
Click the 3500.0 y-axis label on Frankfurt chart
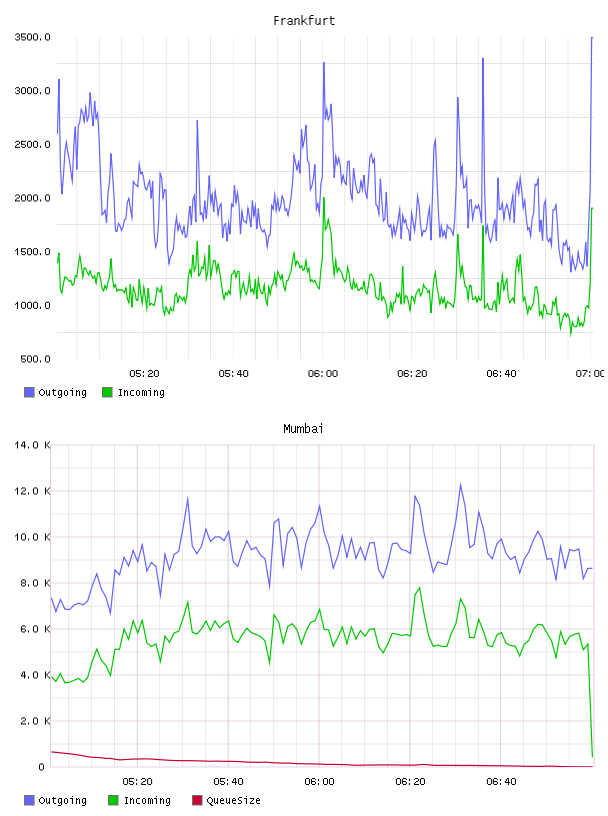tap(32, 37)
